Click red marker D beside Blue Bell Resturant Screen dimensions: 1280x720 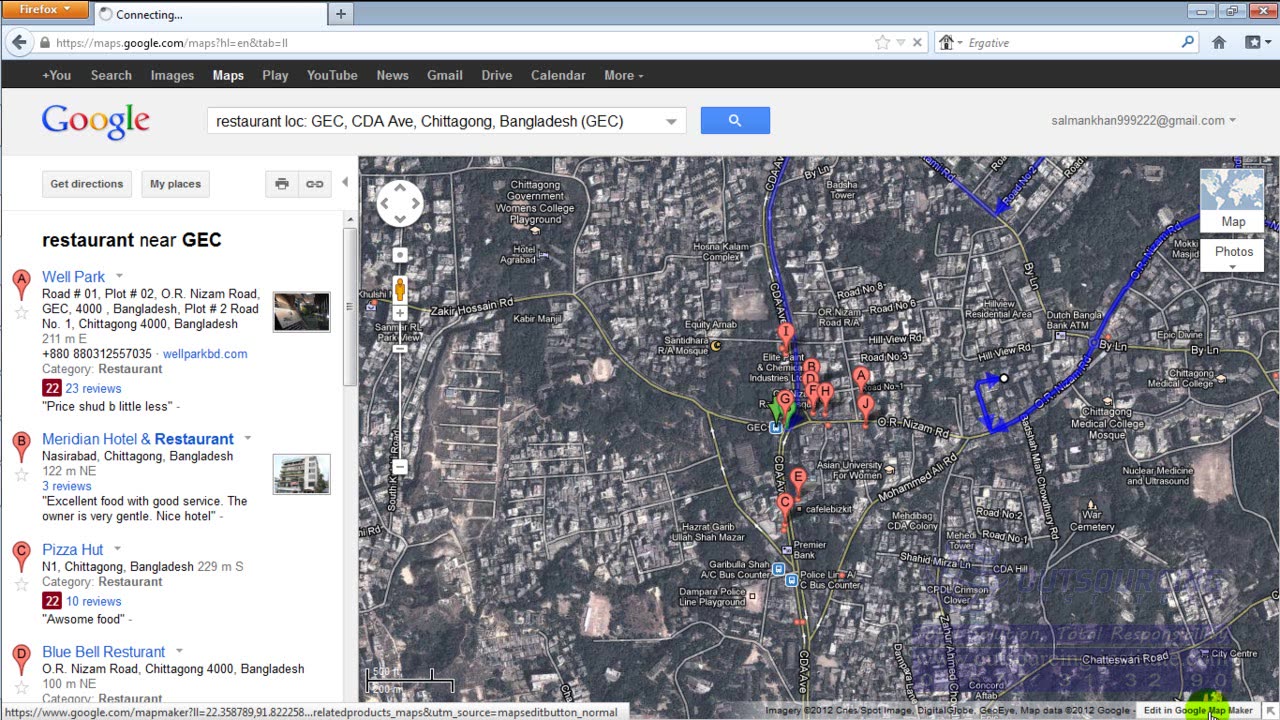pos(21,659)
